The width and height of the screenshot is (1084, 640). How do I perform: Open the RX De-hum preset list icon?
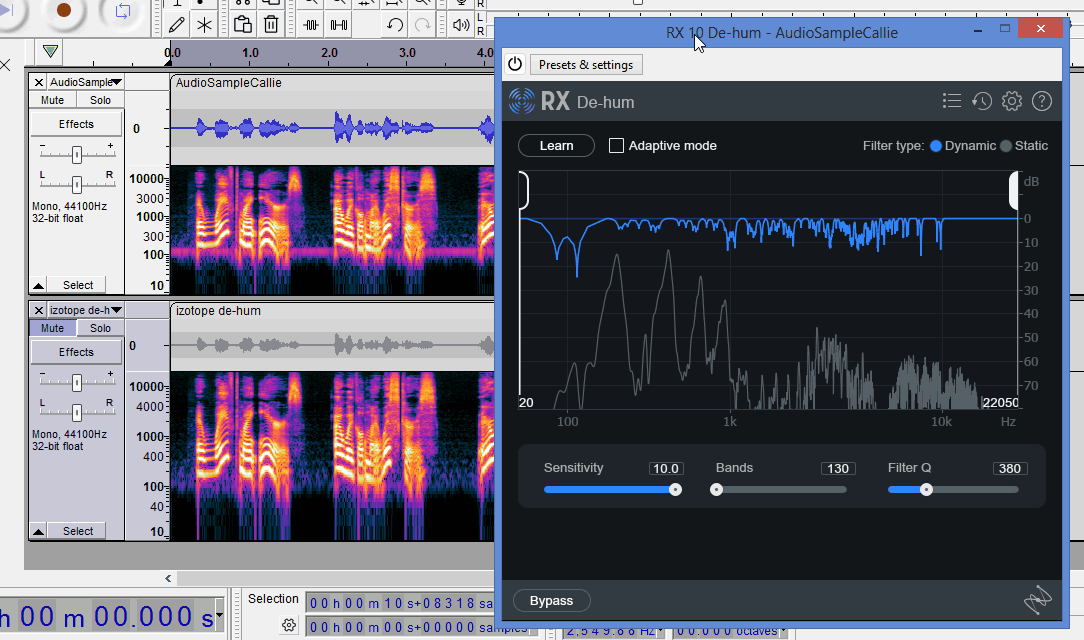click(952, 102)
